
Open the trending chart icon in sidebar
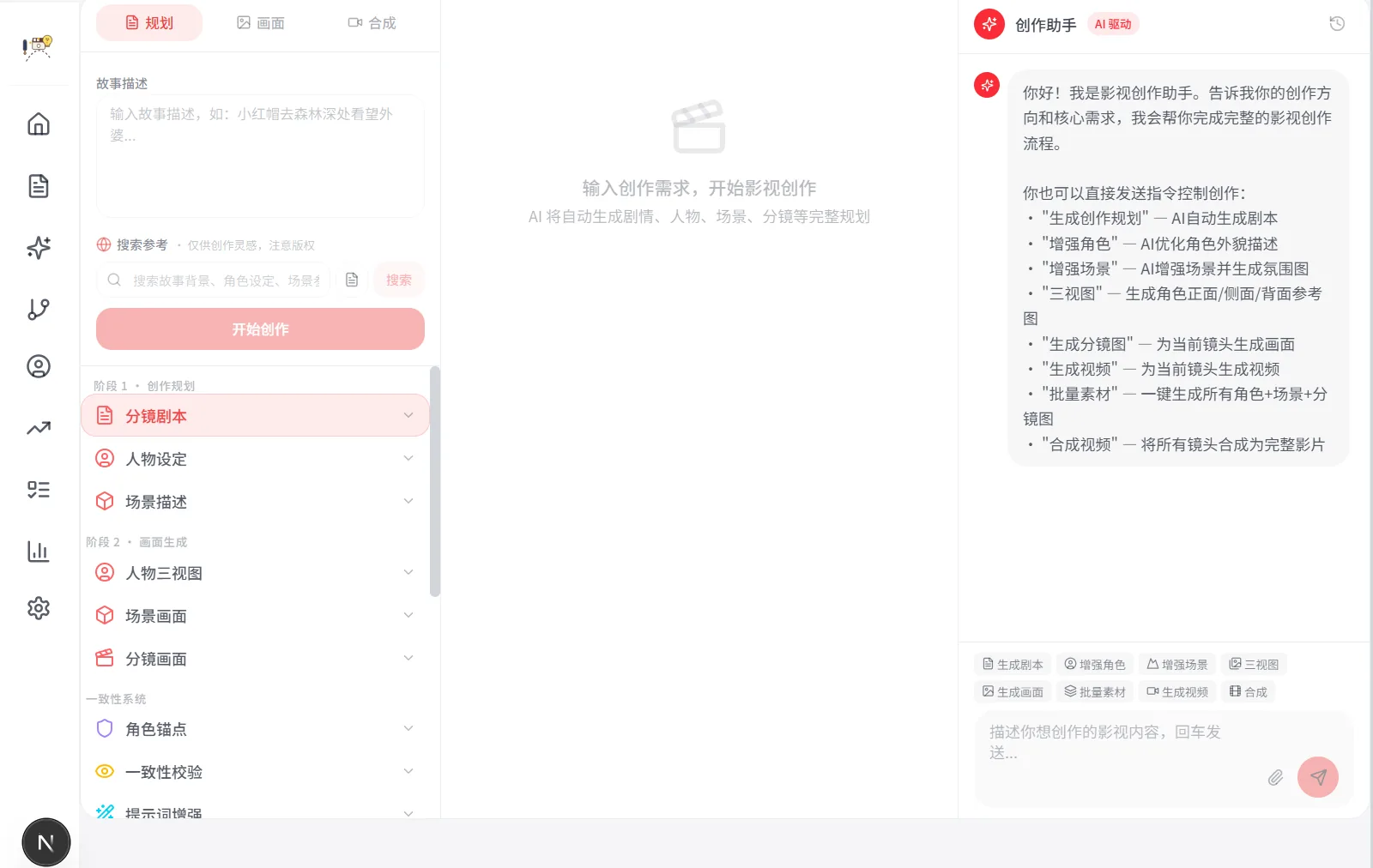coord(39,428)
